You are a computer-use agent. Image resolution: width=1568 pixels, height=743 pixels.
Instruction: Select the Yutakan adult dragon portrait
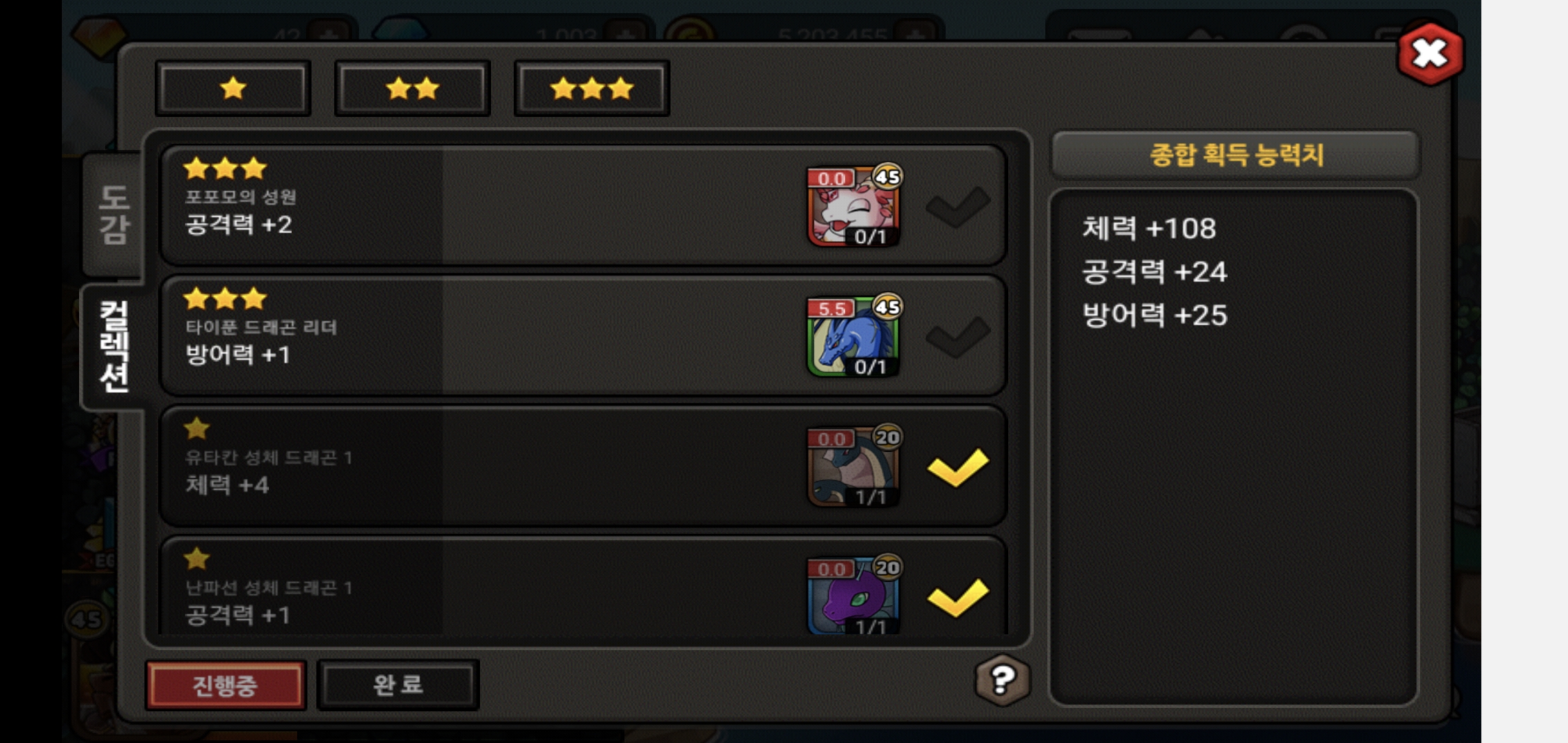(x=853, y=466)
